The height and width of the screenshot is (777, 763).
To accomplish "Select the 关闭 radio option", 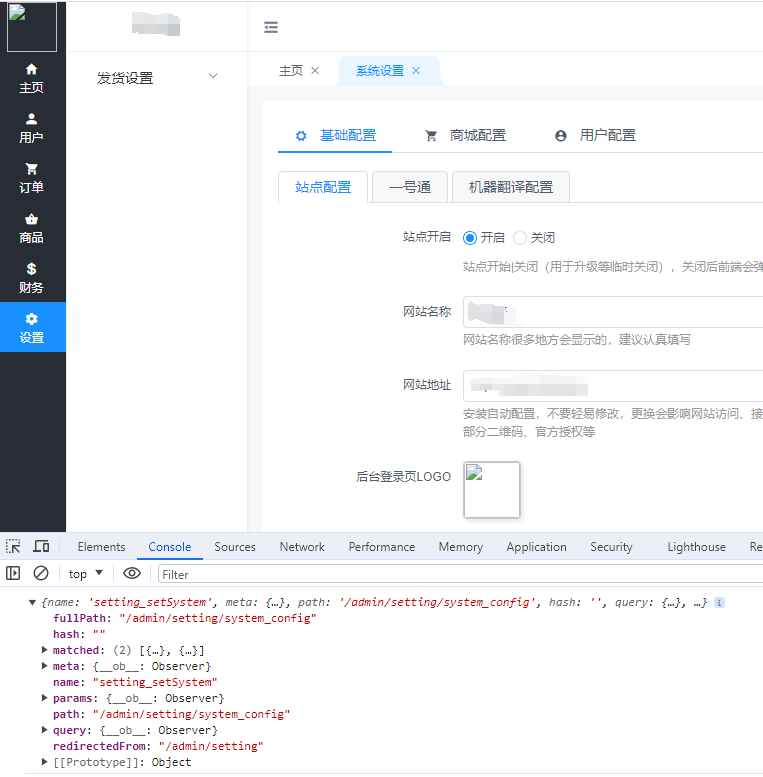I will click(x=534, y=238).
